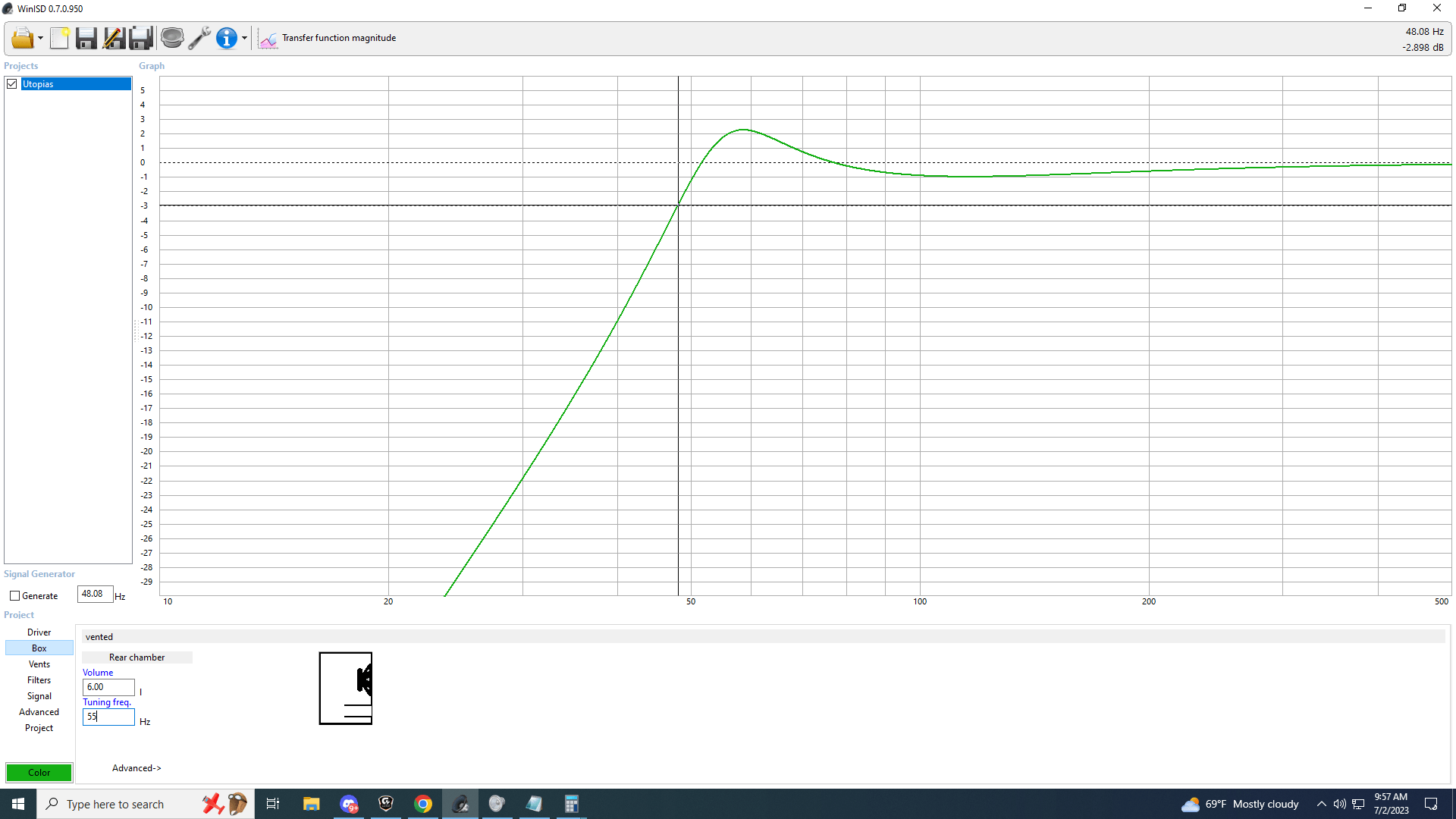Switch to the Advanced tab
This screenshot has width=1456, height=819.
tap(39, 712)
